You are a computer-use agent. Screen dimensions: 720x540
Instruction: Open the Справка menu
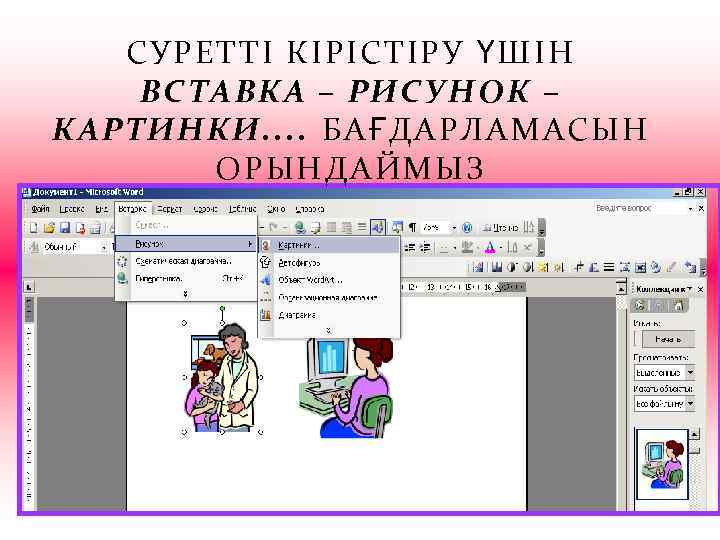point(310,209)
